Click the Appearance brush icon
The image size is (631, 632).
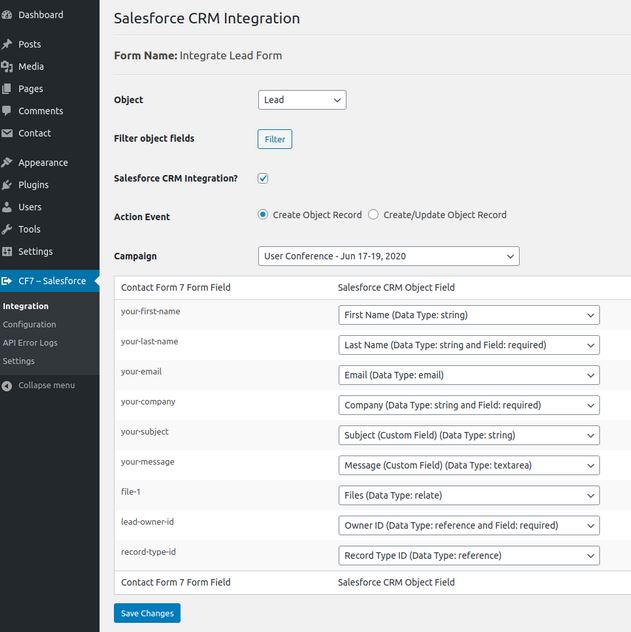(x=6, y=162)
